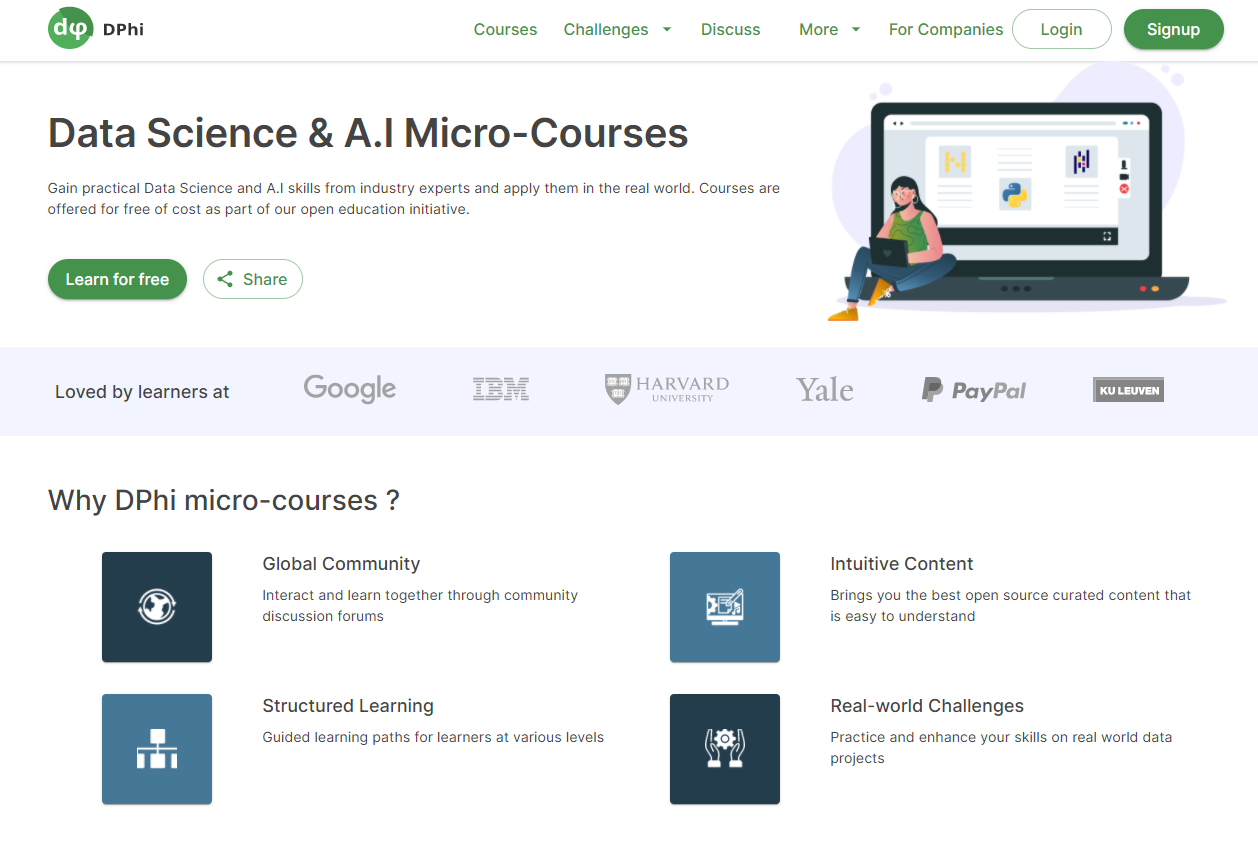Click the IBM logo
The height and width of the screenshot is (846, 1258).
click(x=500, y=389)
